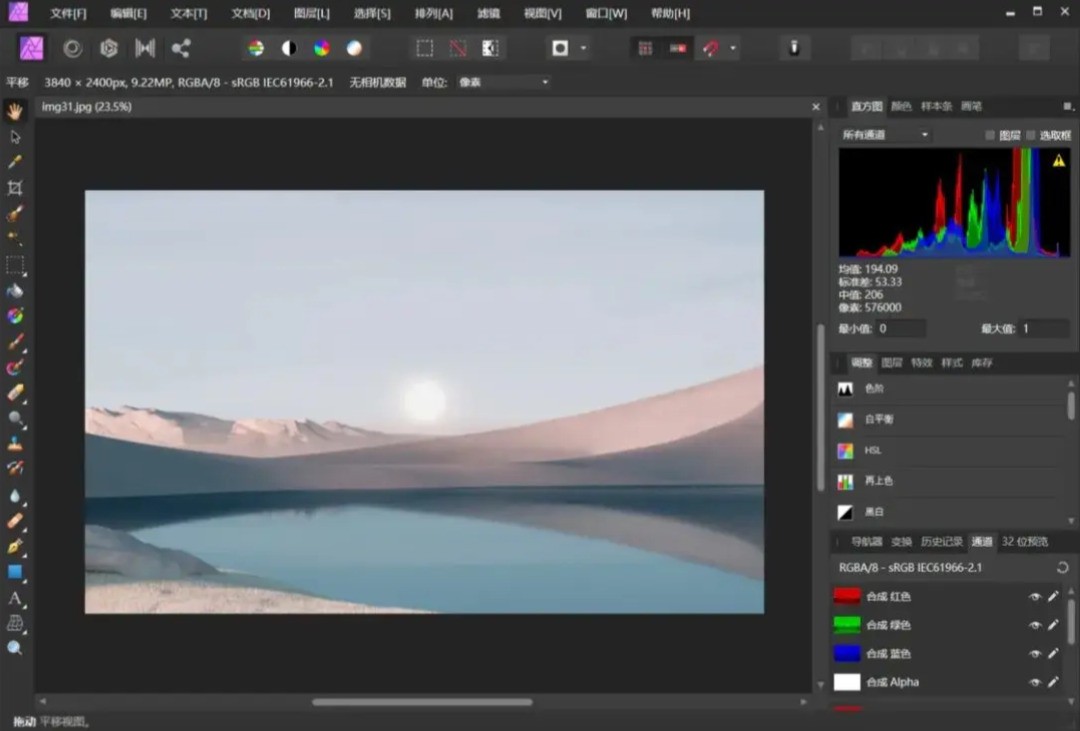
Task: Select the Crop tool in the left toolbar
Action: tap(15, 188)
